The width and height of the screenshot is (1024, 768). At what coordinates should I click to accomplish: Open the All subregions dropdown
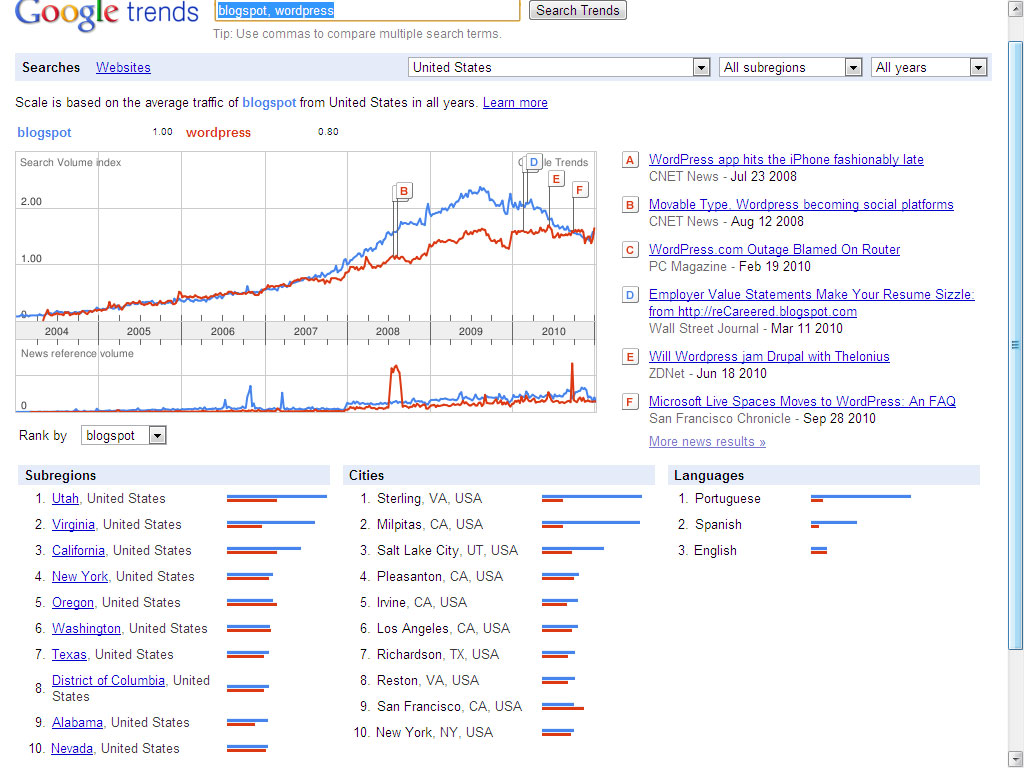pos(790,67)
